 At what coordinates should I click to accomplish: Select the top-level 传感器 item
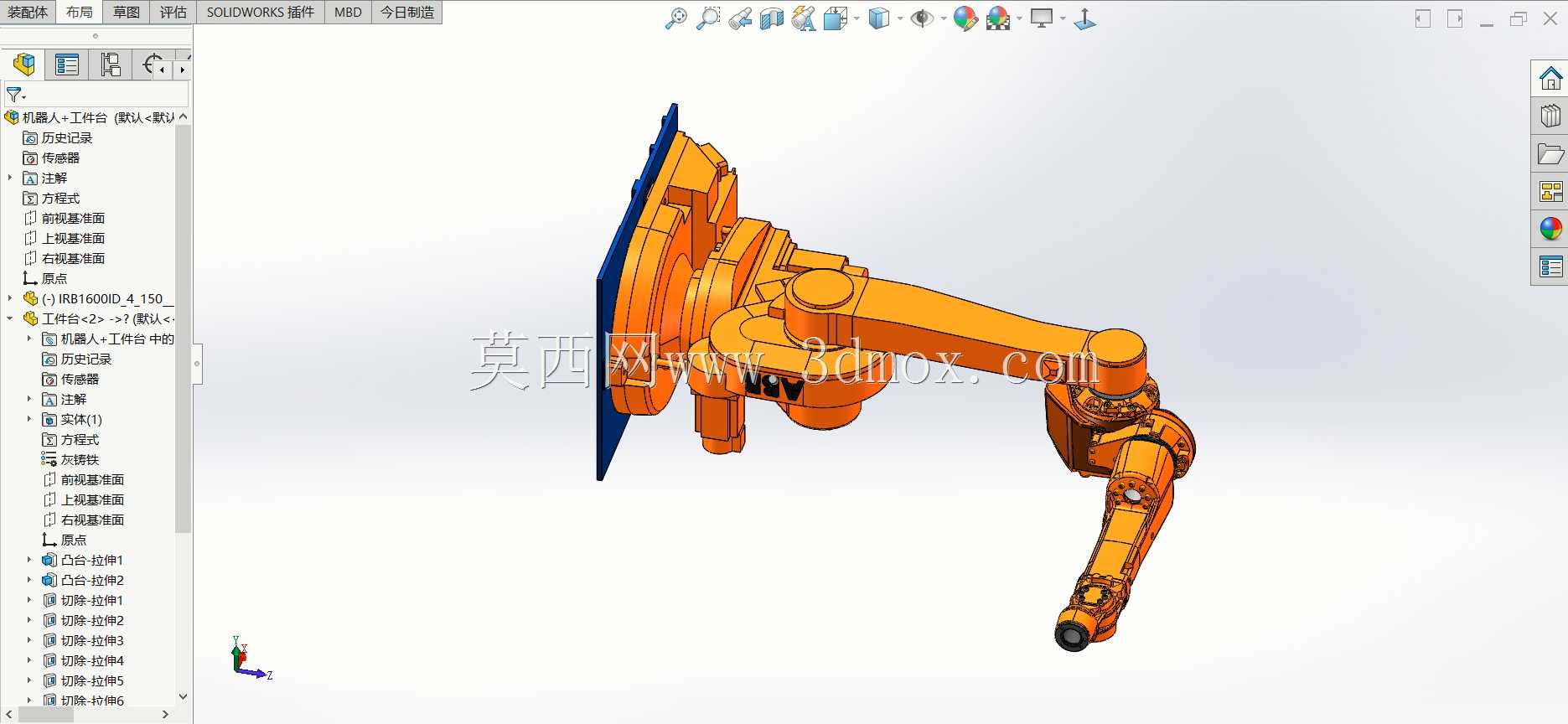click(51, 158)
